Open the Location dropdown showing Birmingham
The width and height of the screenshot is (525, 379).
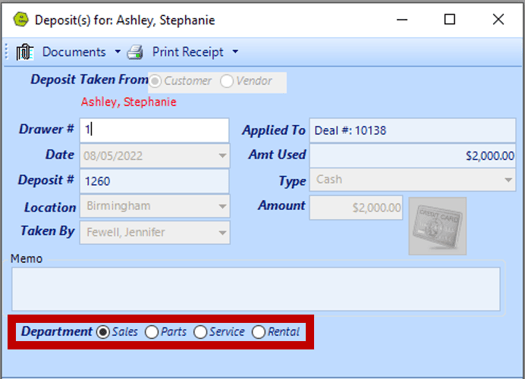(x=222, y=206)
